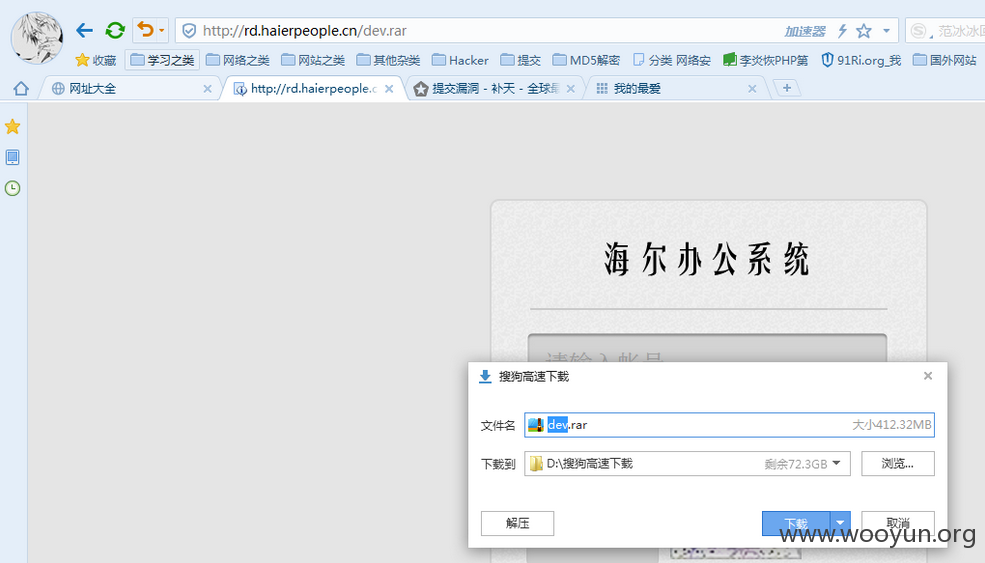Click the 取消 cancel button
This screenshot has height=563, width=985.
click(x=898, y=523)
